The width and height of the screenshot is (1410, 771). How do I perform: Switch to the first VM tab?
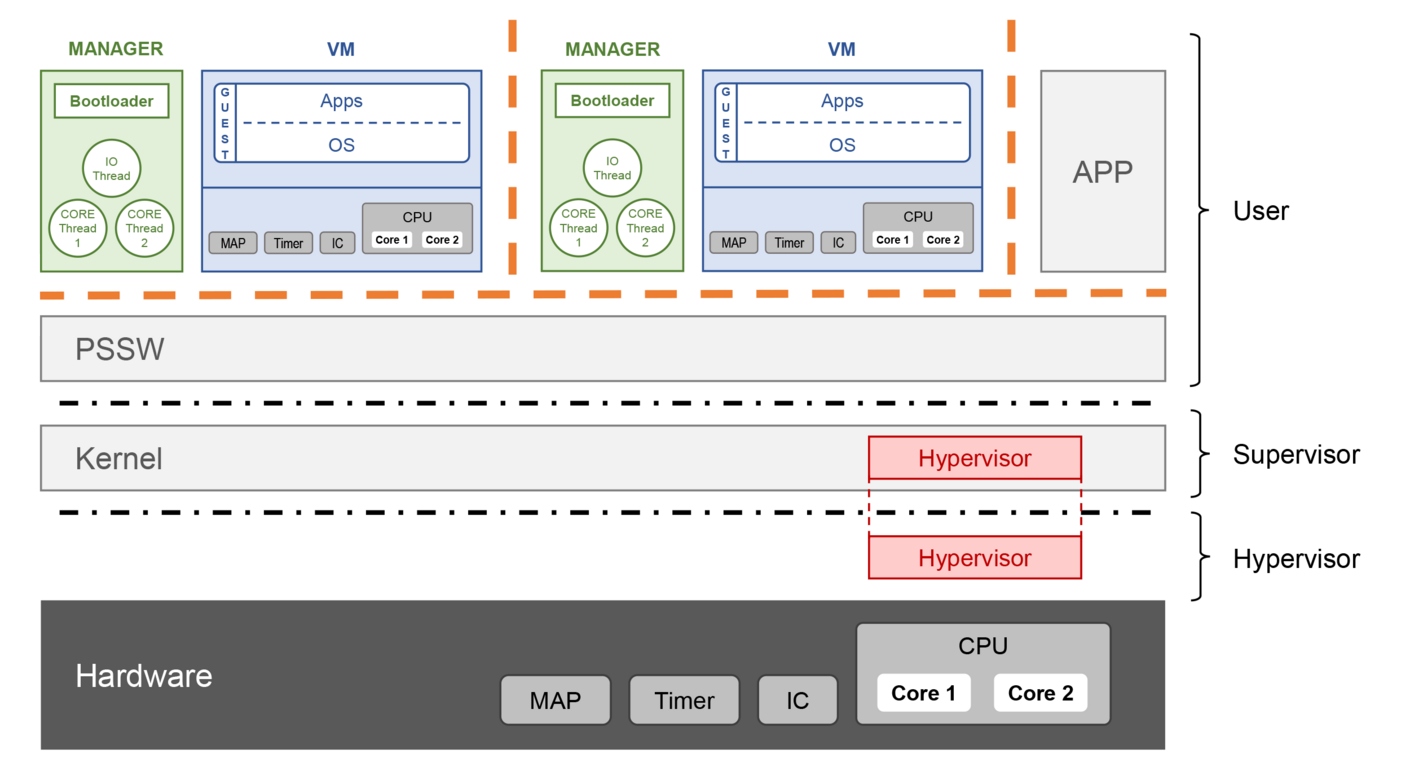341,48
